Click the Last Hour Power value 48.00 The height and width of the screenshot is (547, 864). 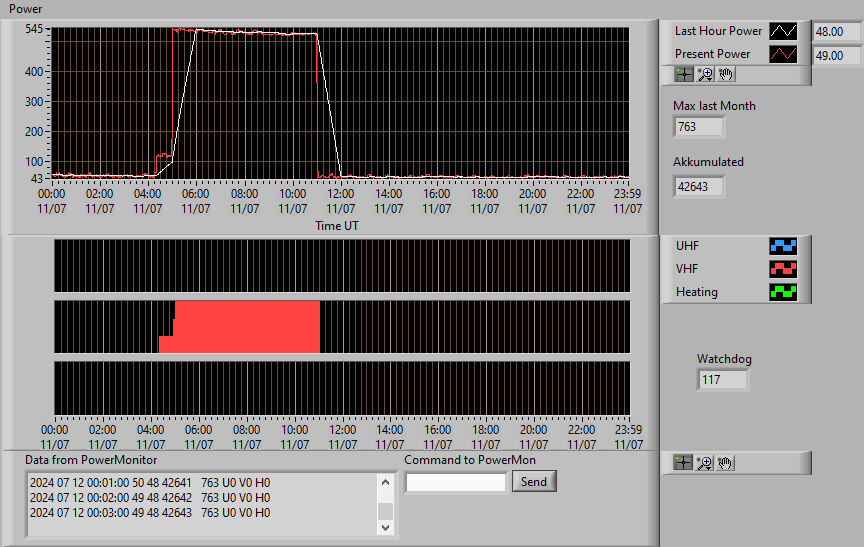pos(836,32)
